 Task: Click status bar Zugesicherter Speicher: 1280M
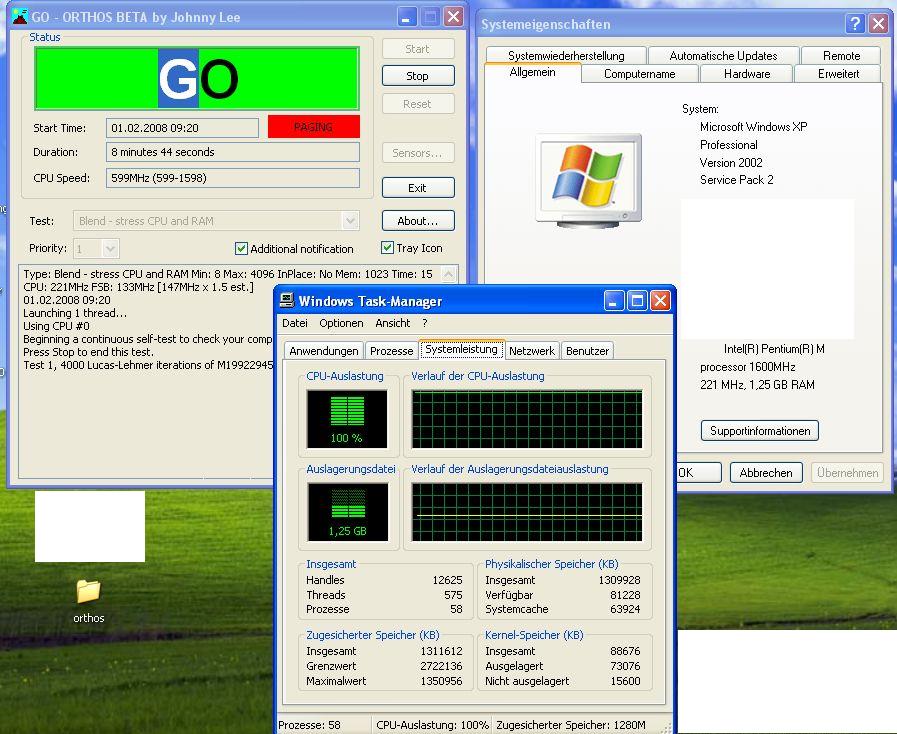(x=571, y=725)
